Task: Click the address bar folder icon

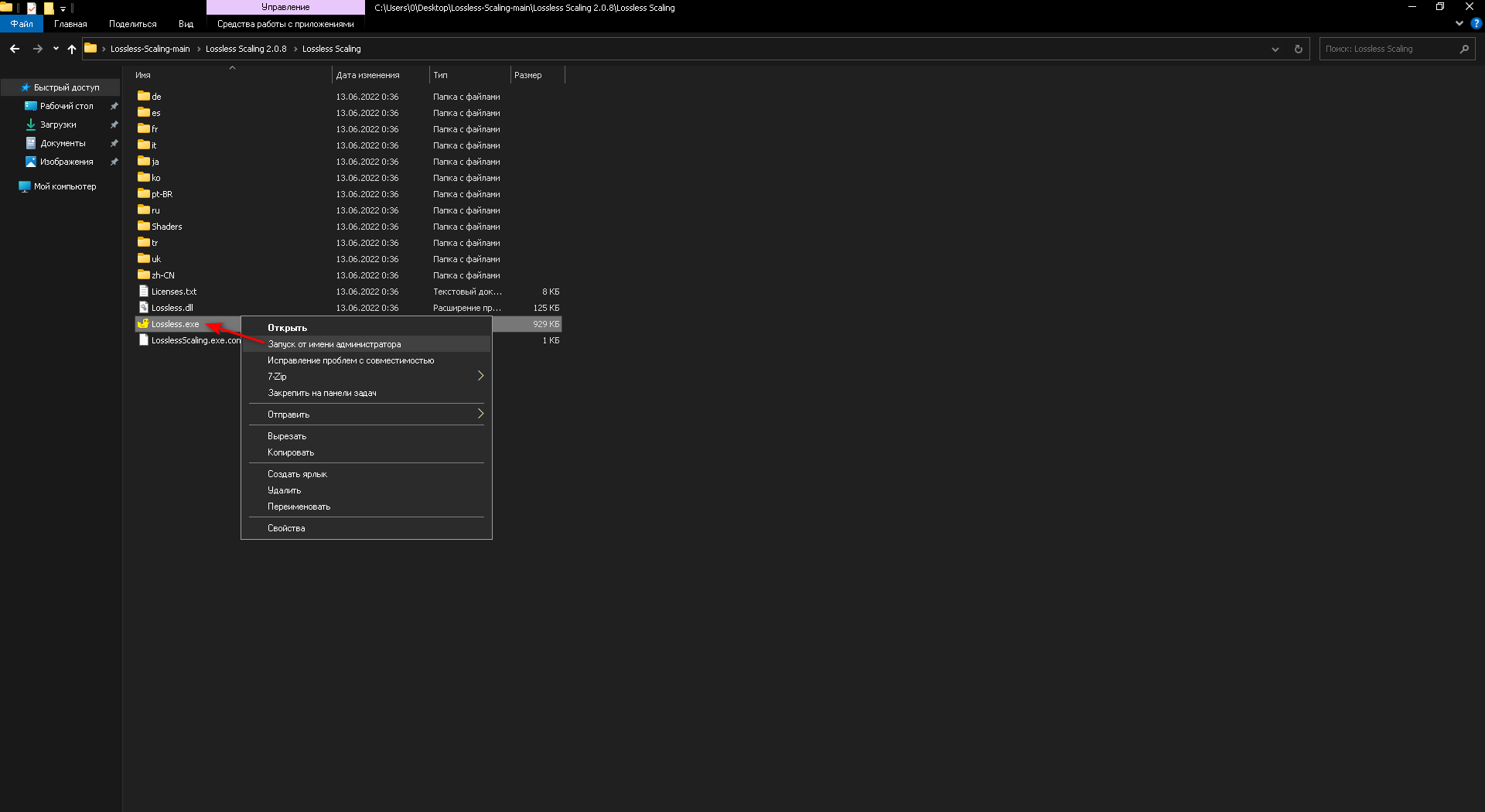Action: point(90,48)
